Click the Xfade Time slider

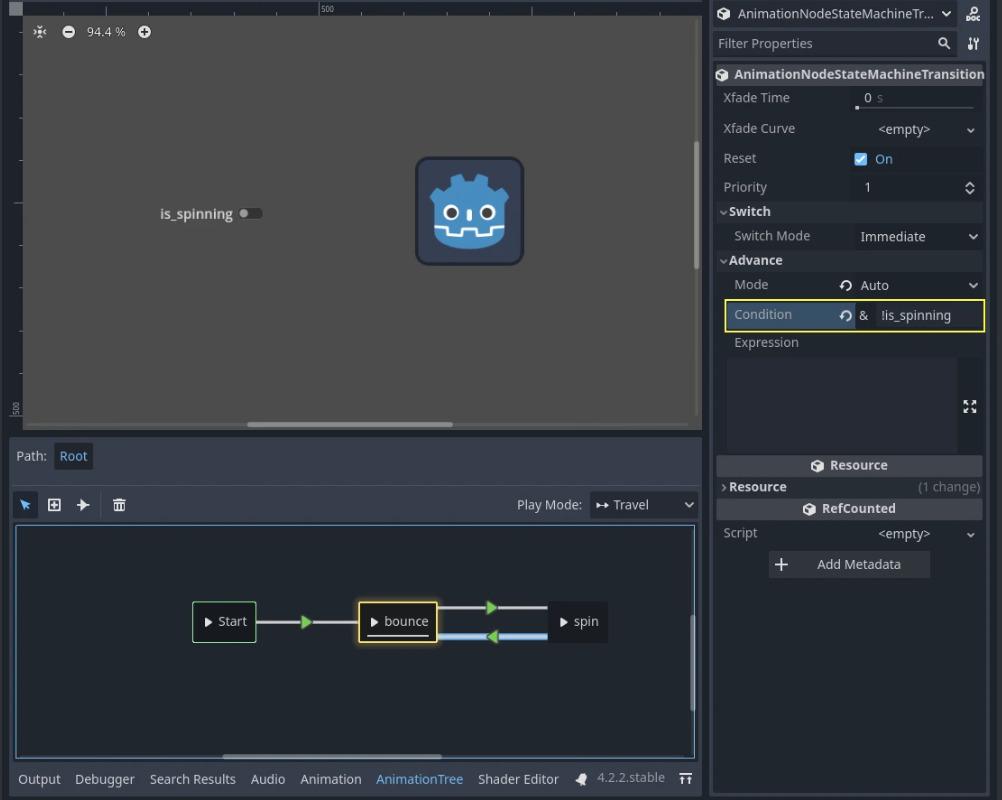click(914, 106)
